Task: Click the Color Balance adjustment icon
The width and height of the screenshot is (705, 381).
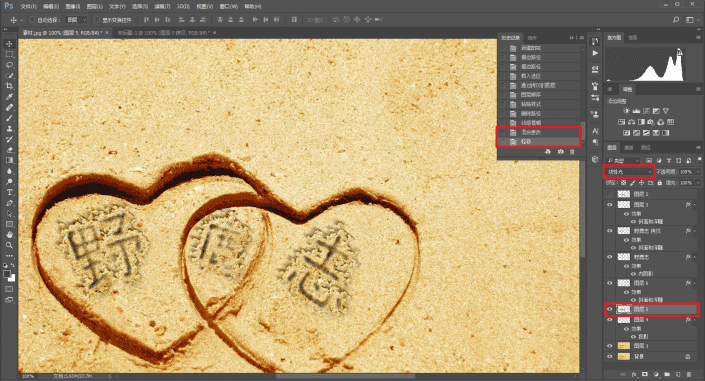Action: 631,122
